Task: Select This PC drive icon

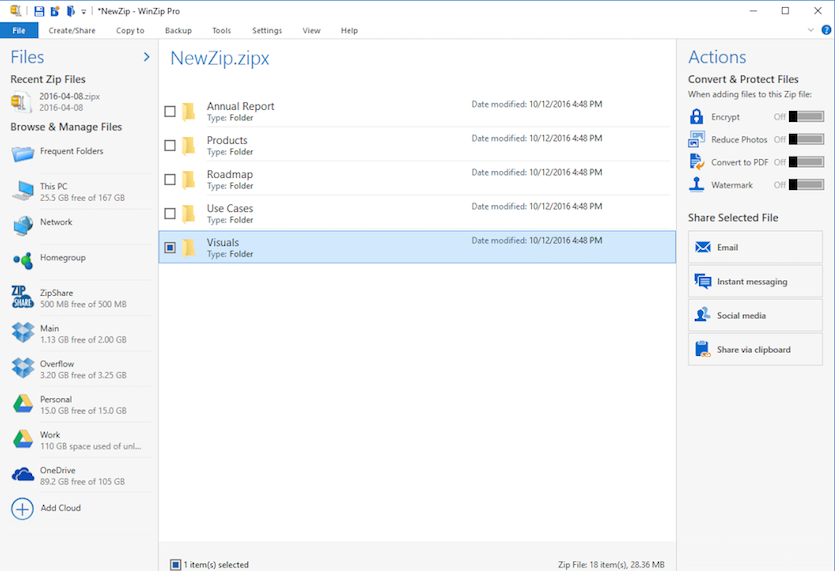Action: click(23, 190)
